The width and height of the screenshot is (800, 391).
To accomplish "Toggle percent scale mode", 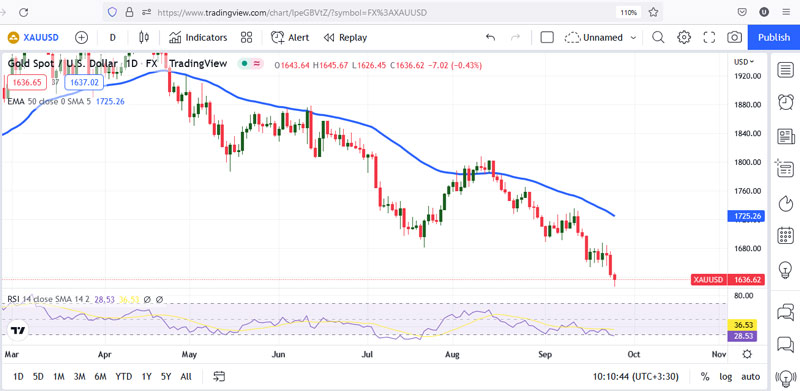I will [x=705, y=377].
